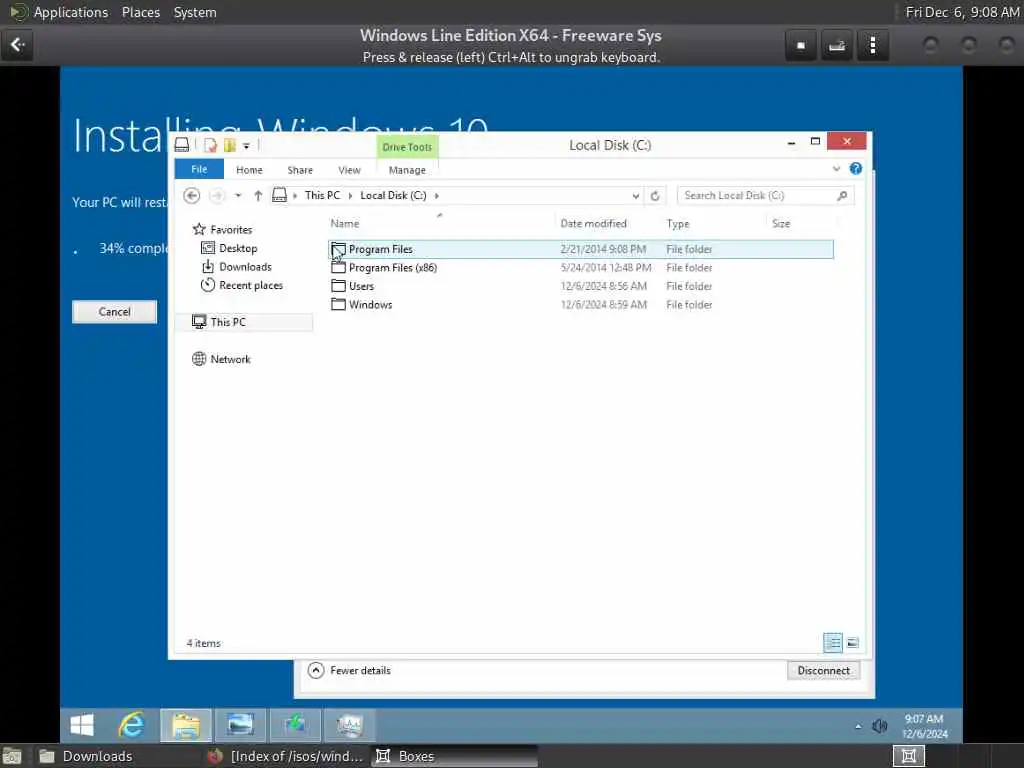Open Desktop in navigation pane
Image resolution: width=1024 pixels, height=768 pixels.
(x=229, y=248)
